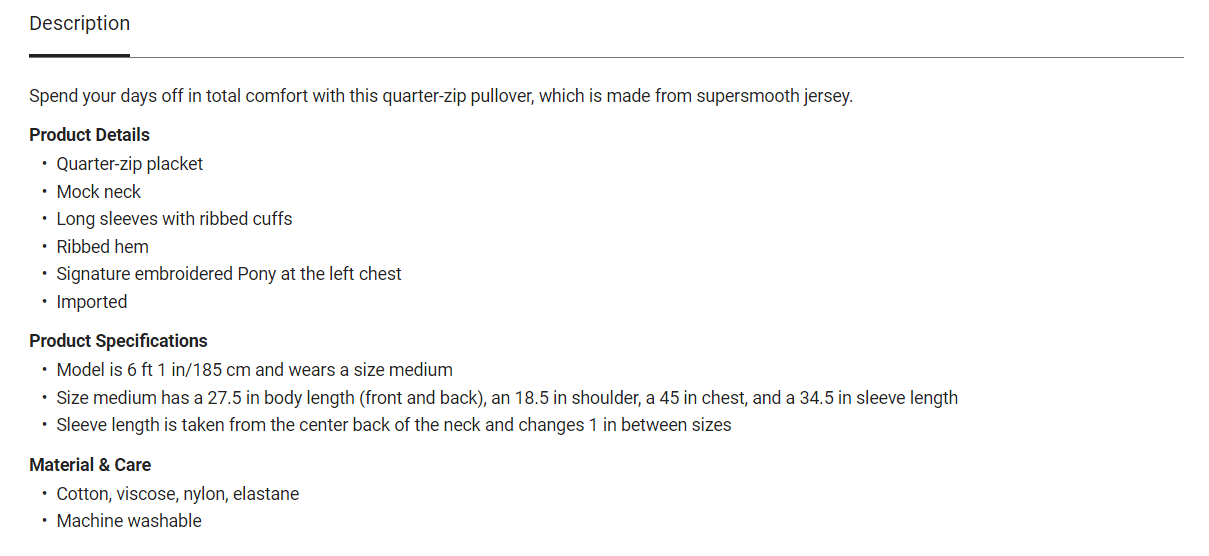This screenshot has height=556, width=1209.
Task: Click the Machine washable bullet
Action: [129, 521]
